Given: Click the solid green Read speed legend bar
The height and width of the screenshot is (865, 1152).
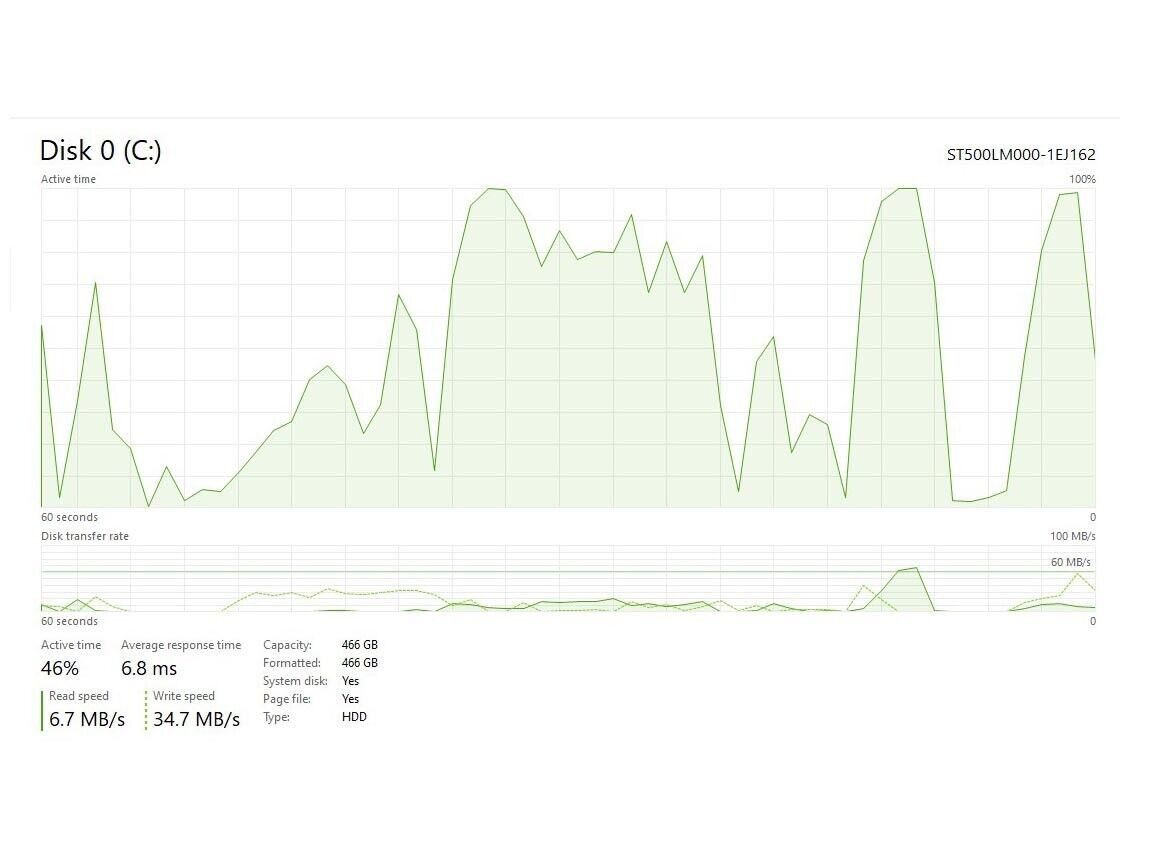Looking at the screenshot, I should click(x=42, y=709).
